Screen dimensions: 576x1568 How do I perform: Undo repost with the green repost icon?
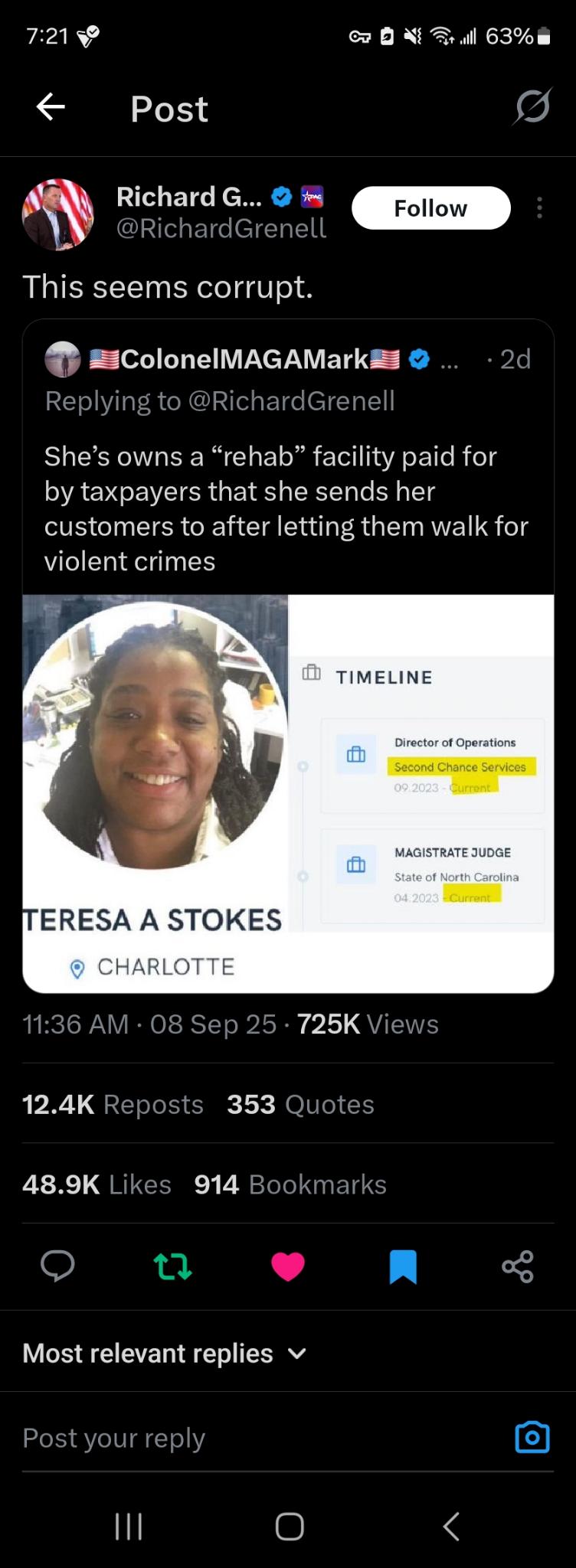(173, 1266)
